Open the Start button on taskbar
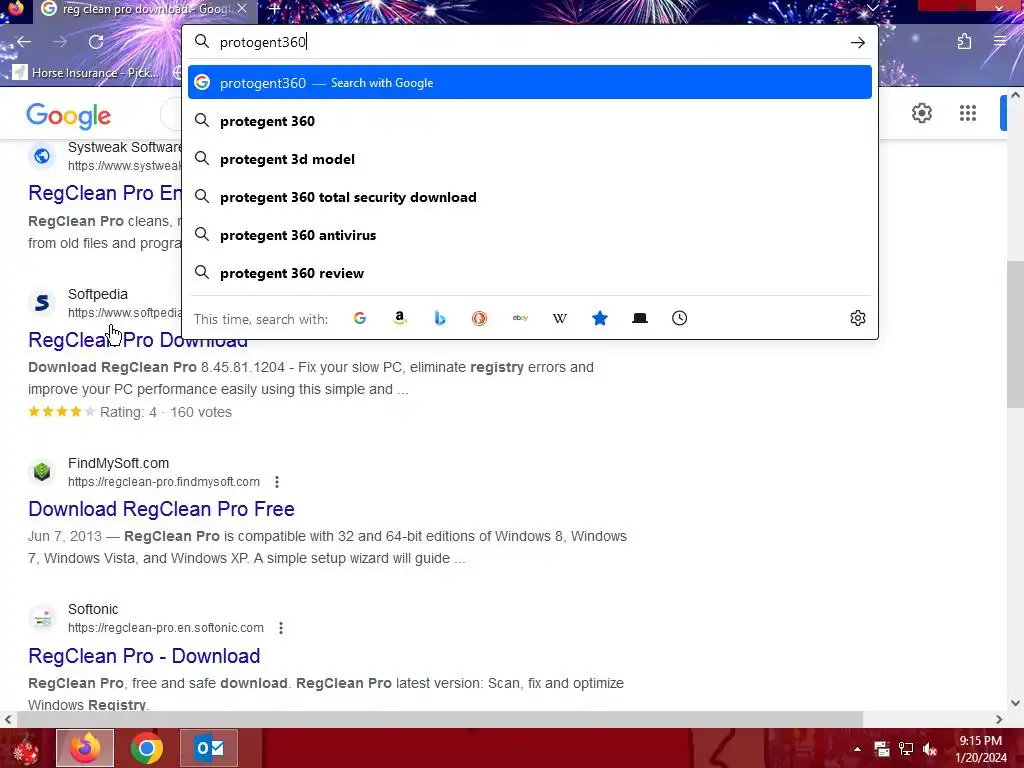The width and height of the screenshot is (1024, 768). click(25, 748)
